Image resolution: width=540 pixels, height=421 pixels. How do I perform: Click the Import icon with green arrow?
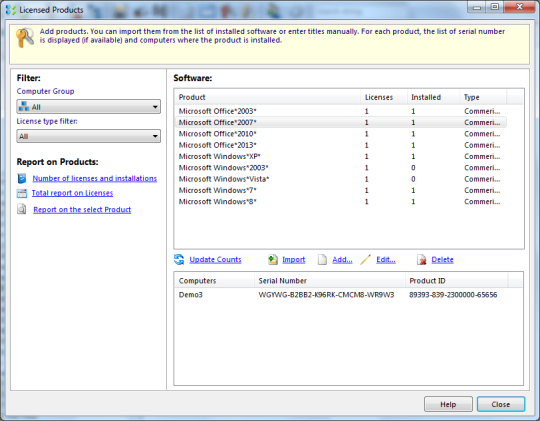[x=273, y=259]
